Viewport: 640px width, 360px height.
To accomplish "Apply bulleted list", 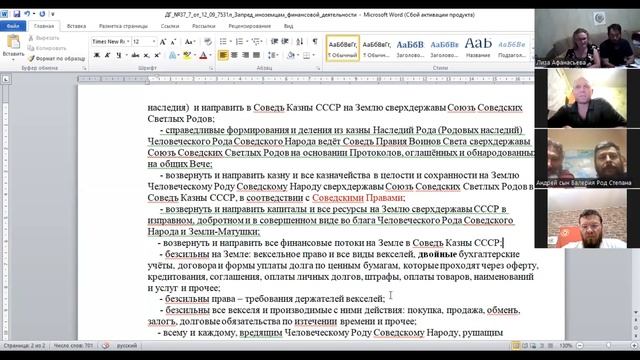I will point(223,42).
